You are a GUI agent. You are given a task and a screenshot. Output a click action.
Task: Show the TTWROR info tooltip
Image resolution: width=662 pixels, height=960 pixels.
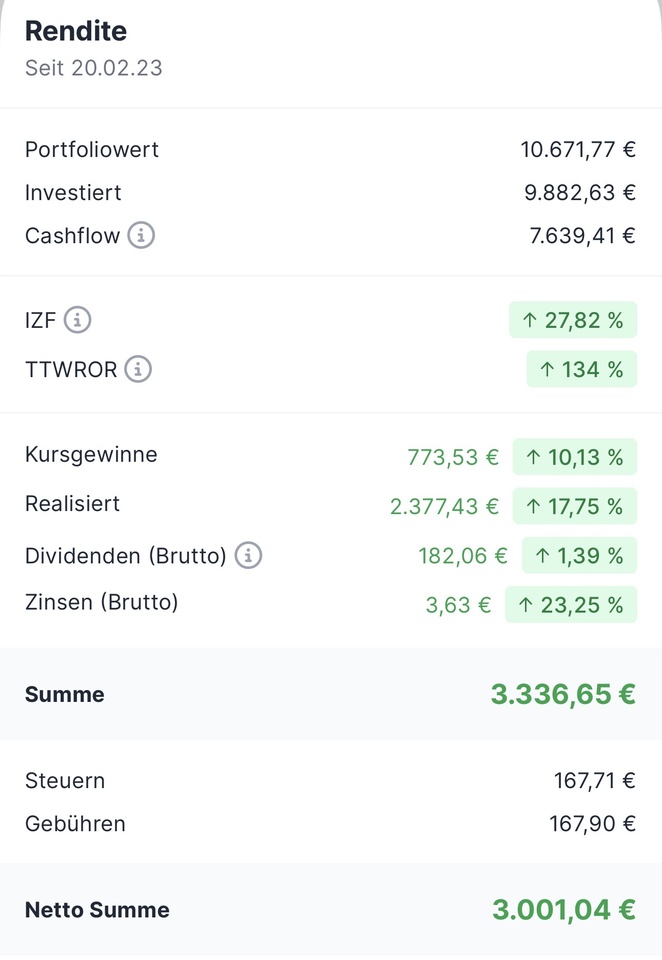[x=139, y=370]
